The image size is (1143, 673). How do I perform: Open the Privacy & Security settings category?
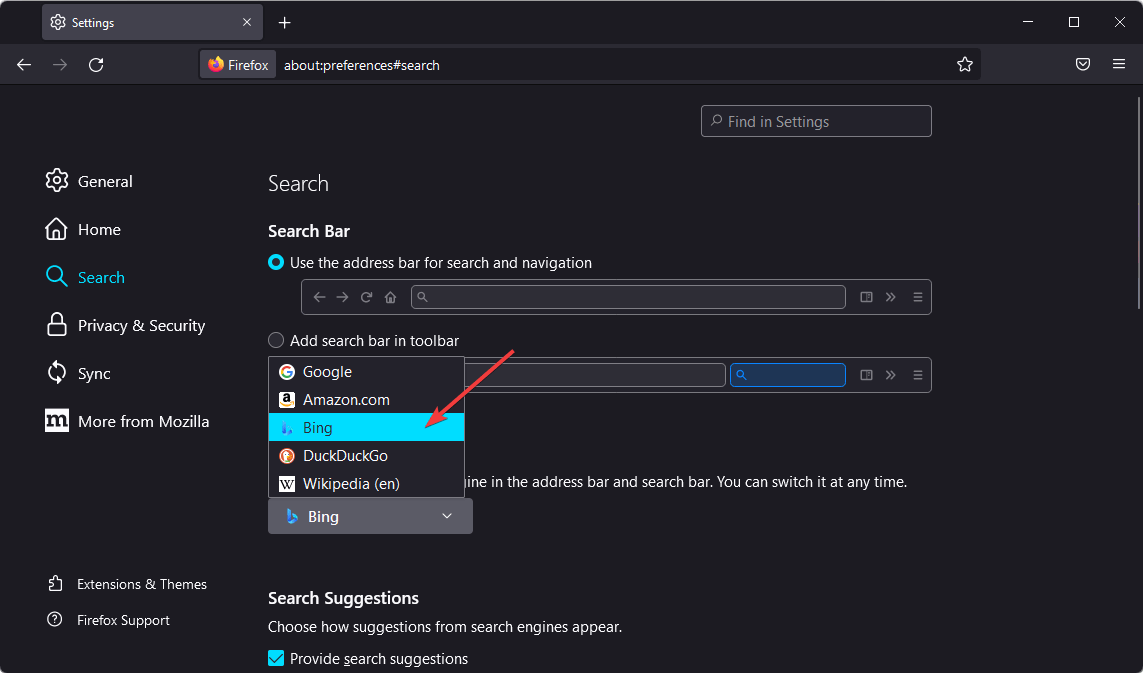141,325
